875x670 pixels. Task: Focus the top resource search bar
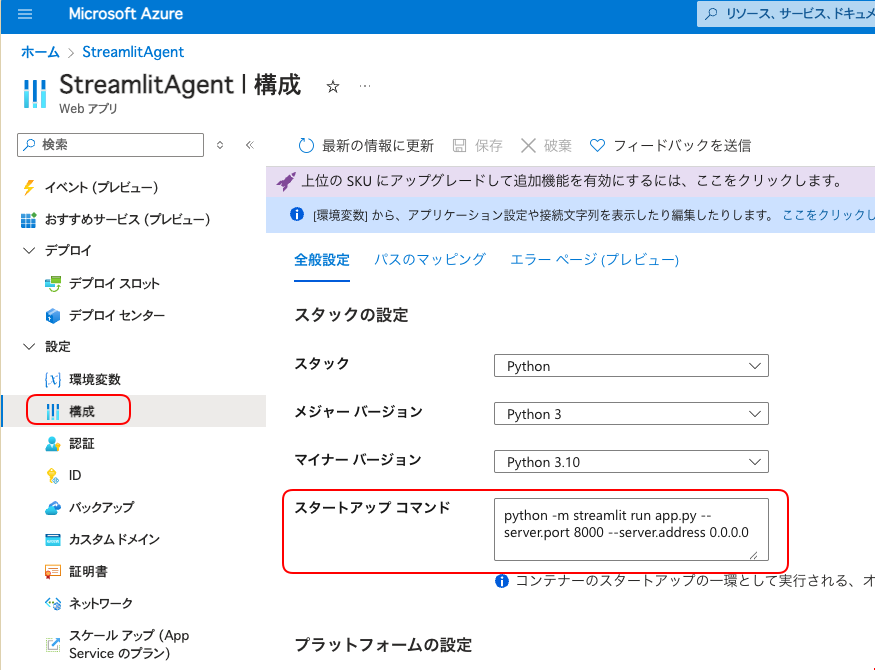click(x=786, y=14)
